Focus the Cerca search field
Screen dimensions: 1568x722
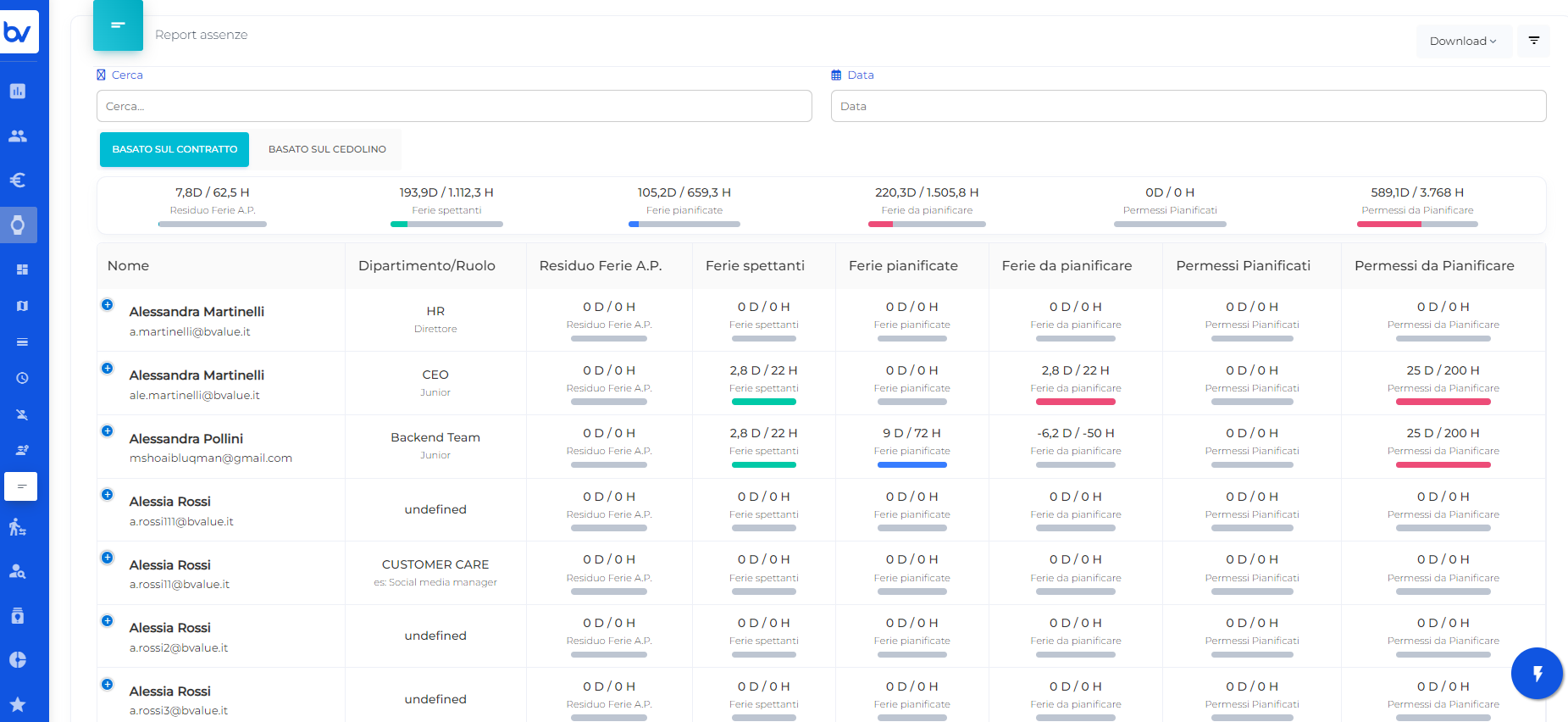point(454,107)
